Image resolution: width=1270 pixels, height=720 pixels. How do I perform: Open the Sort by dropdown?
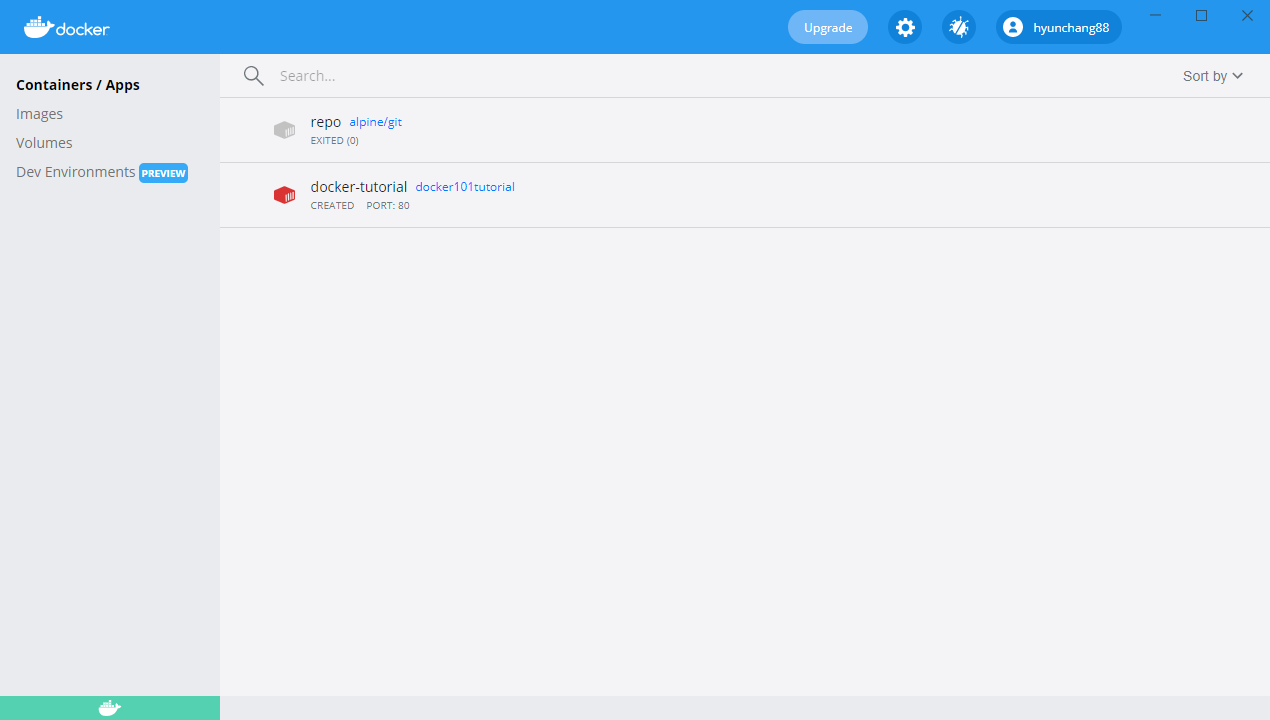click(x=1212, y=76)
